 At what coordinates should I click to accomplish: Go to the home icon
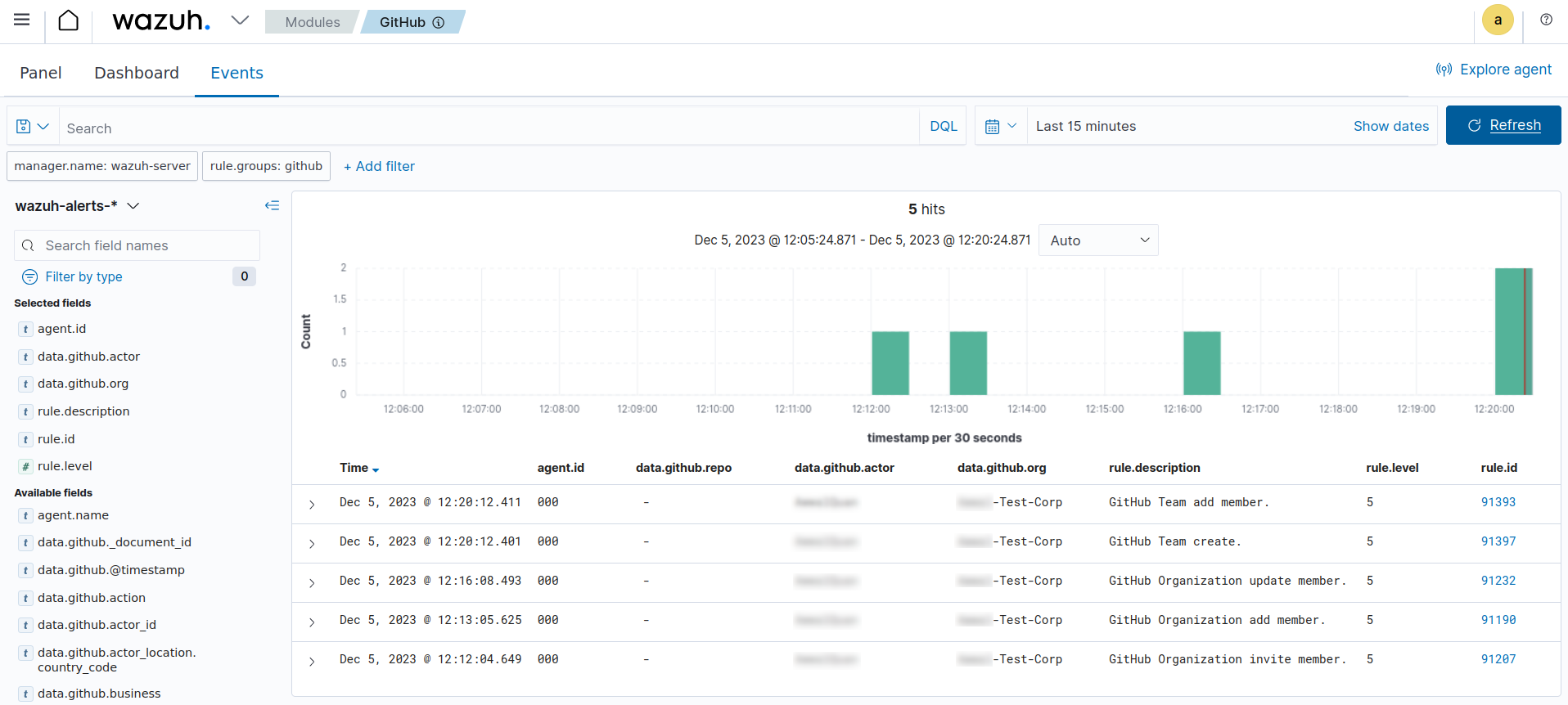tap(69, 20)
